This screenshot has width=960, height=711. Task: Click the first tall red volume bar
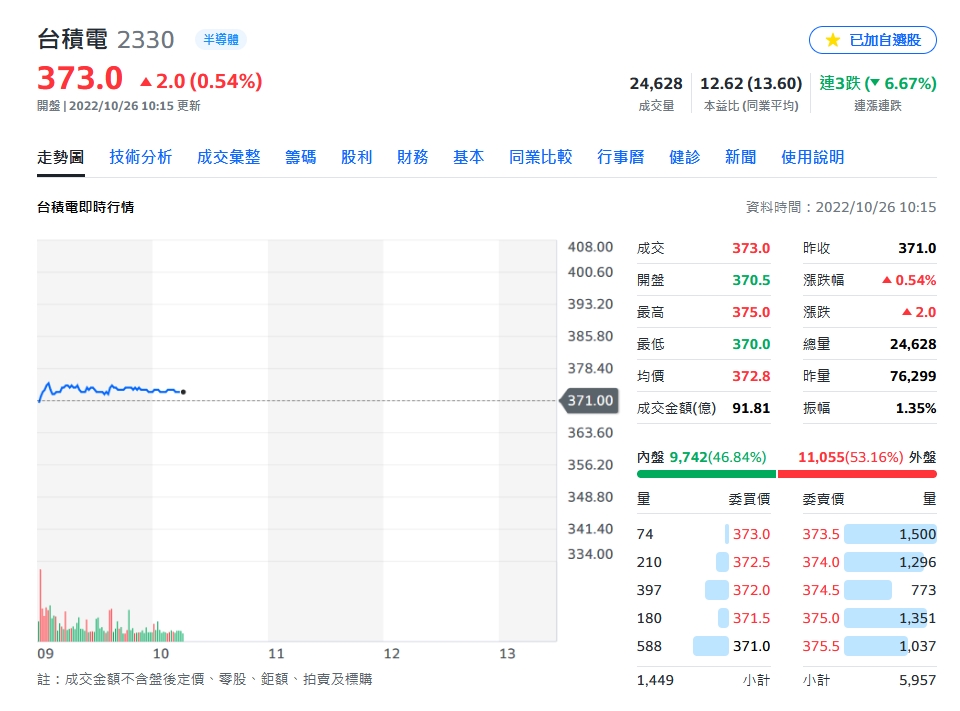(40, 605)
